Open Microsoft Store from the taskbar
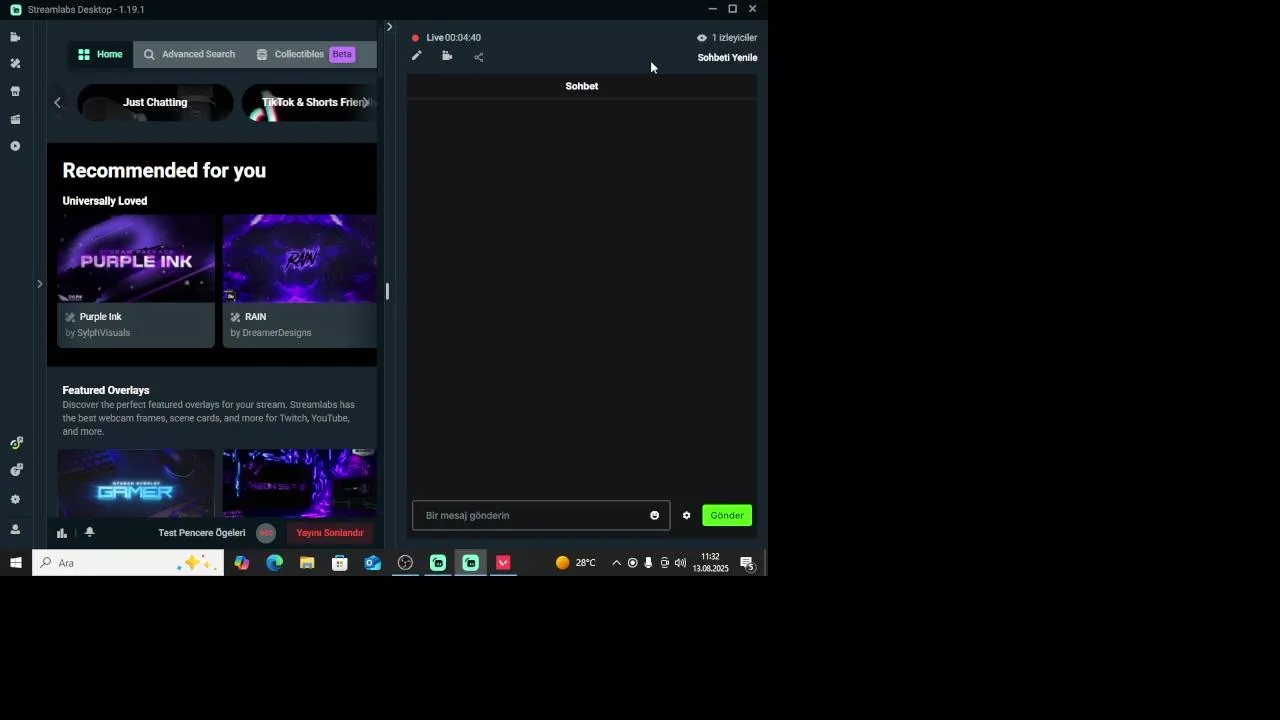 pos(340,563)
